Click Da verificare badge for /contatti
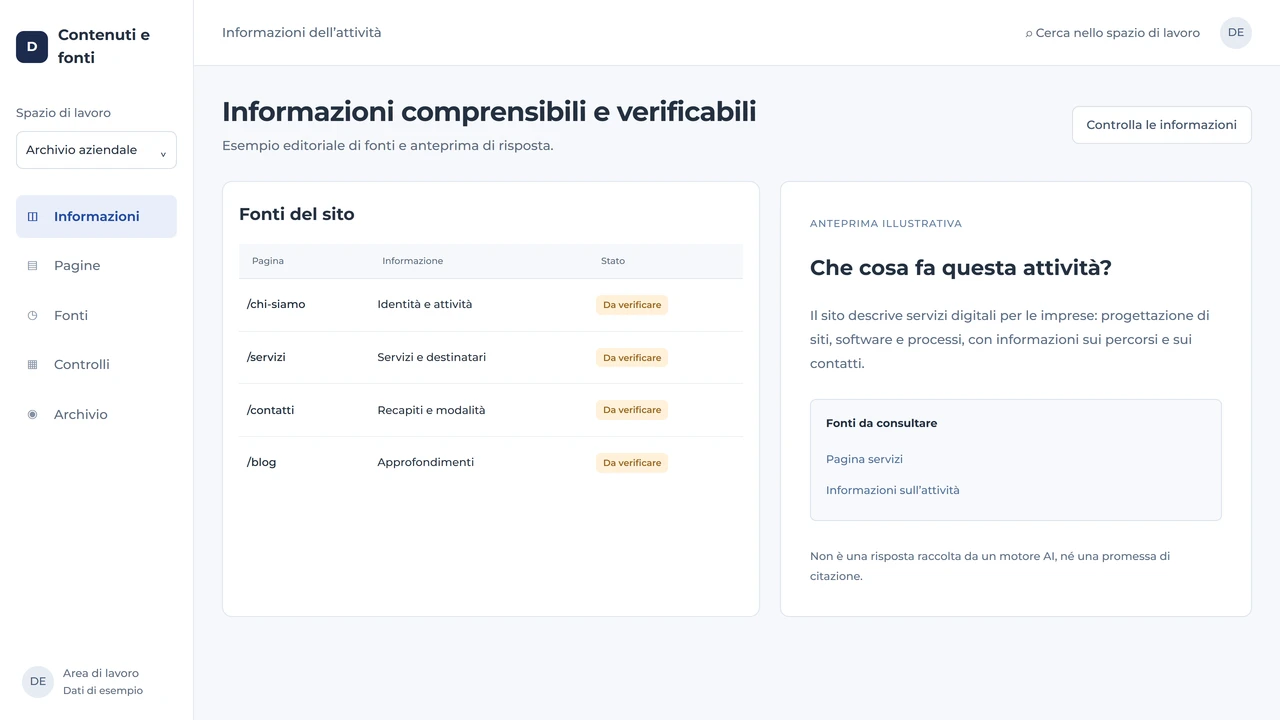 click(632, 410)
